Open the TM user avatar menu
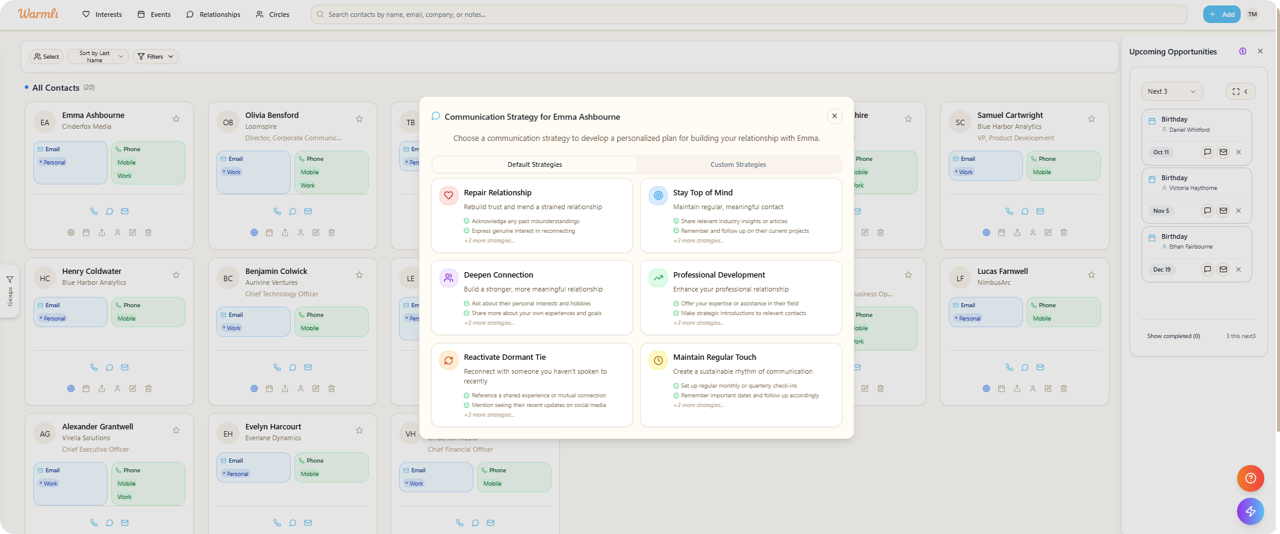The height and width of the screenshot is (534, 1280). point(1253,14)
